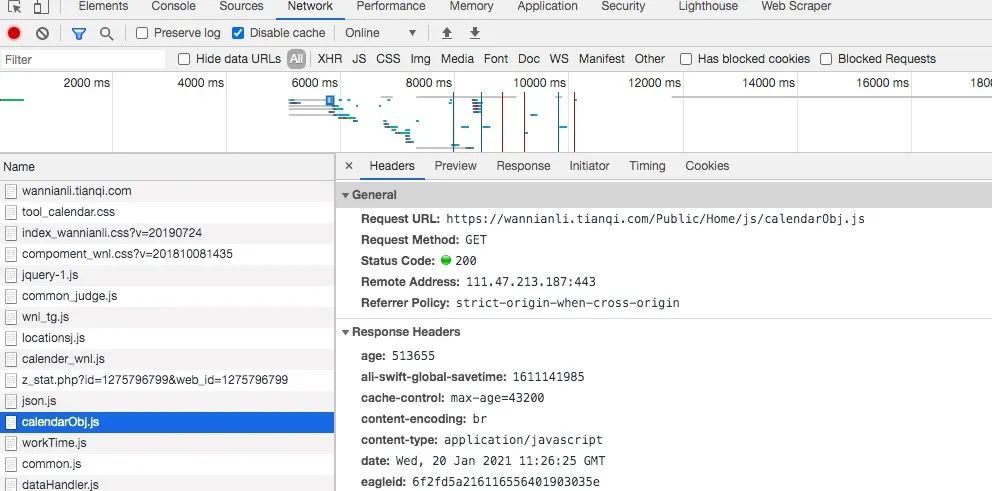Screen dimensions: 992x491
Task: Enable the Preserve log checkbox
Action: (142, 33)
